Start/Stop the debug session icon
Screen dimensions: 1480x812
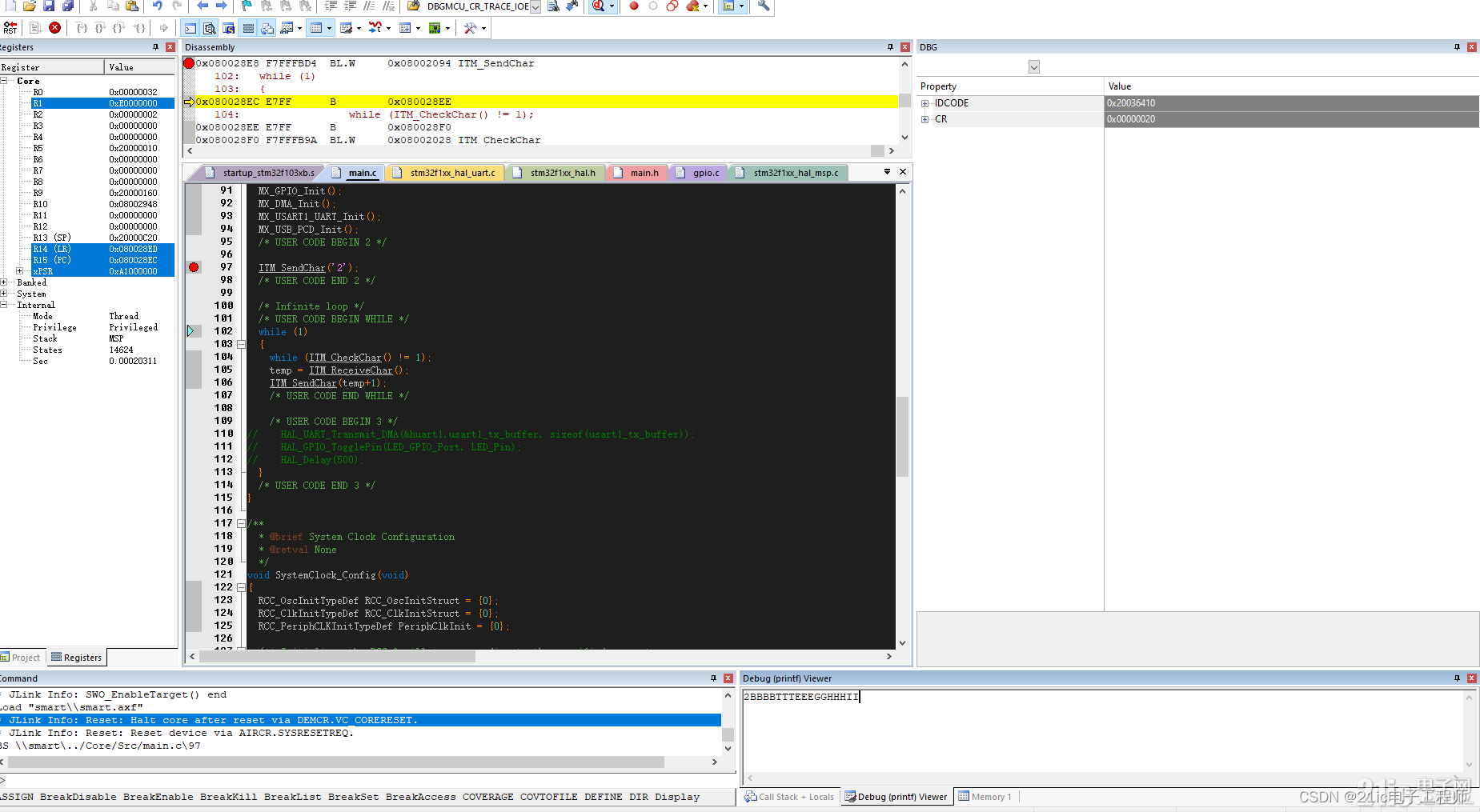pos(598,6)
